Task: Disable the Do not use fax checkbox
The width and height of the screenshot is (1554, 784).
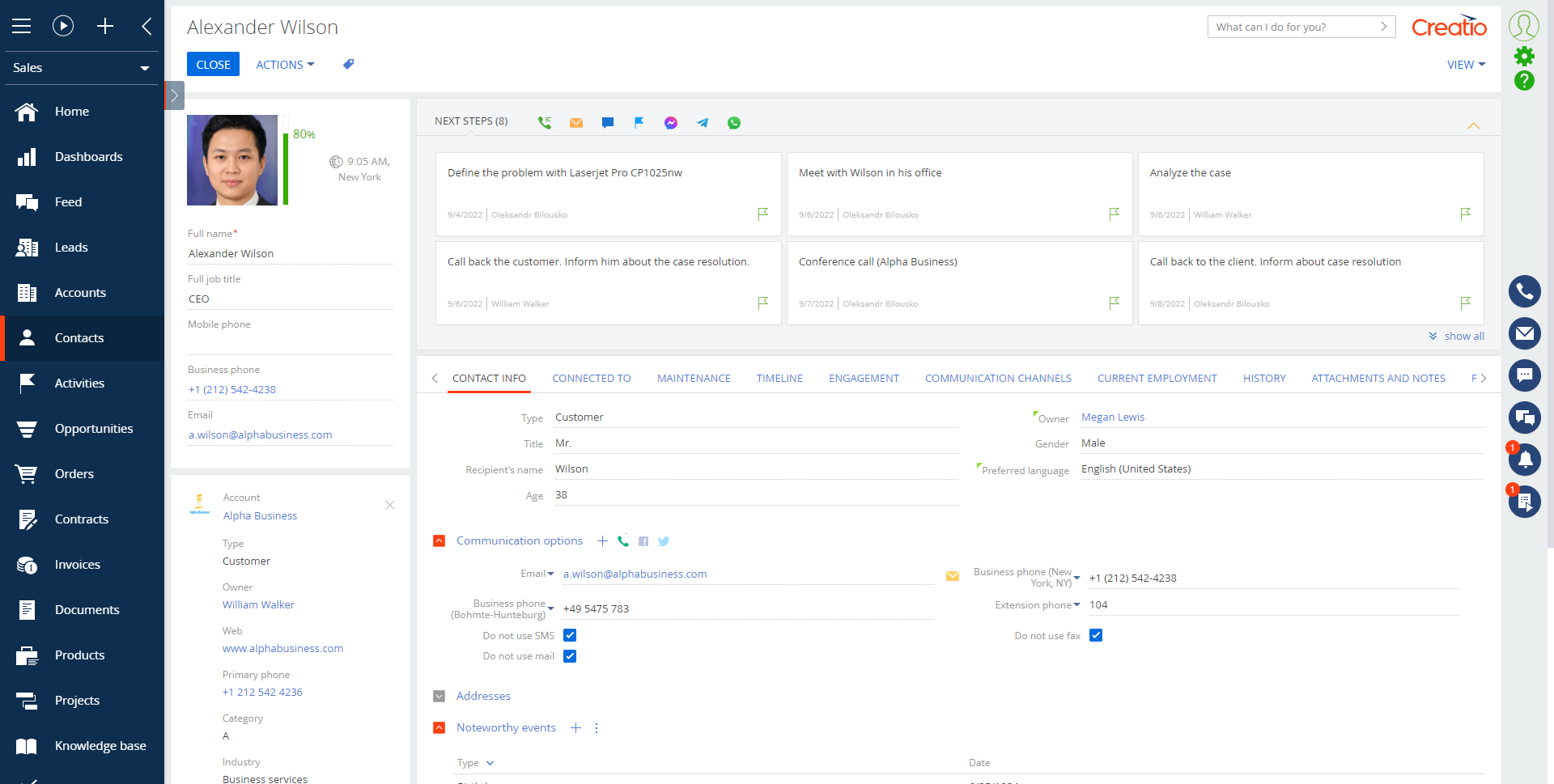Action: point(1096,635)
